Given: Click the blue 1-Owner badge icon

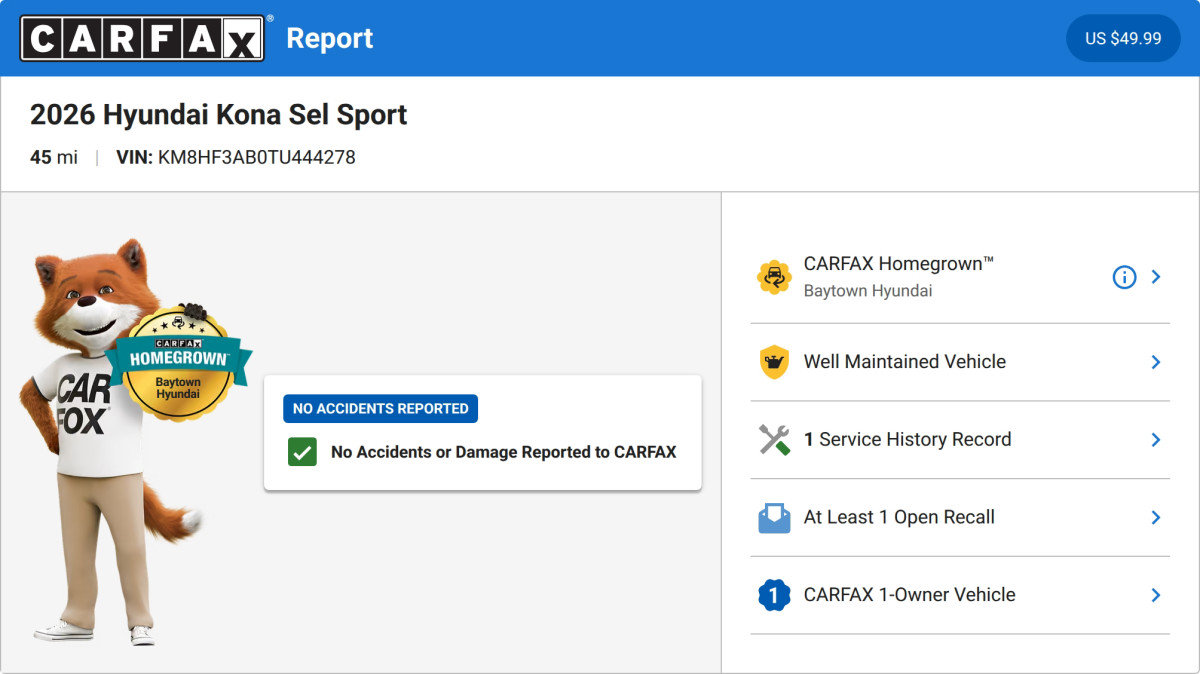Looking at the screenshot, I should (774, 595).
